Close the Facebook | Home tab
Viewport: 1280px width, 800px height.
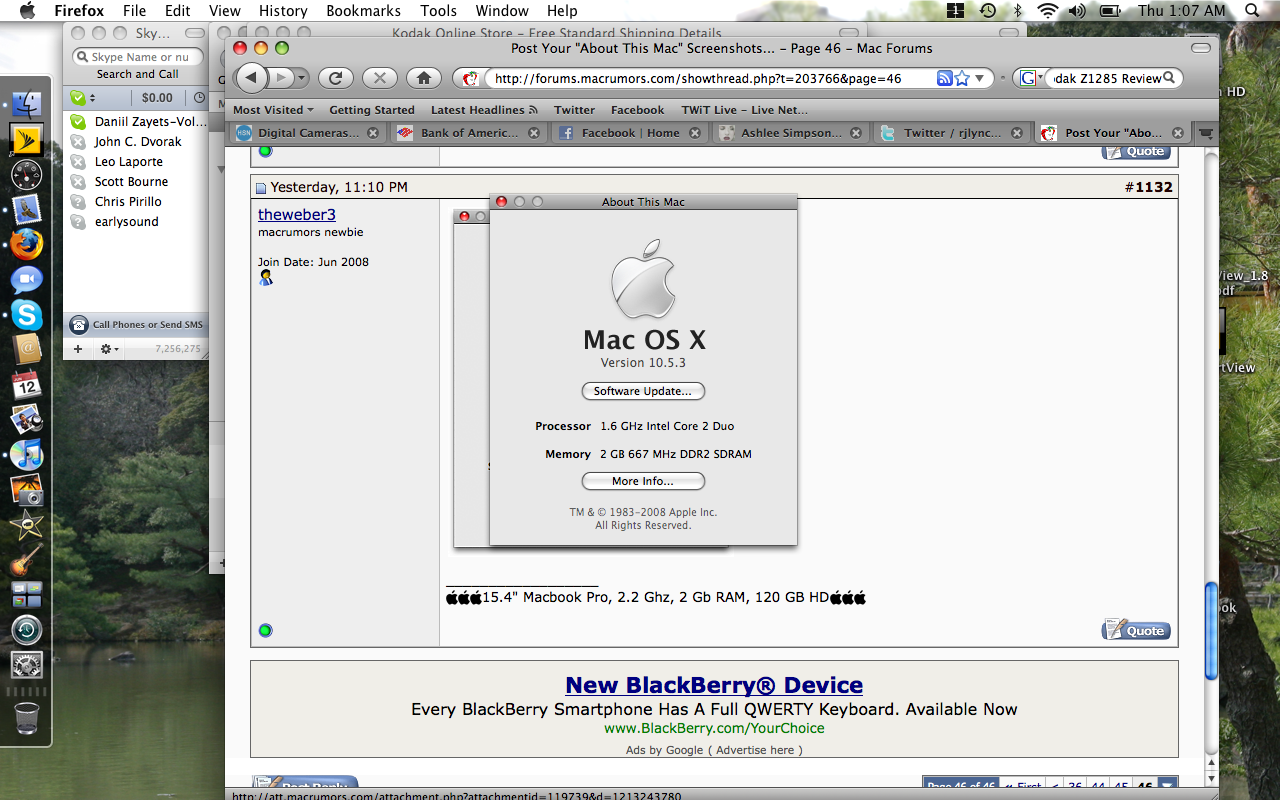pos(694,133)
